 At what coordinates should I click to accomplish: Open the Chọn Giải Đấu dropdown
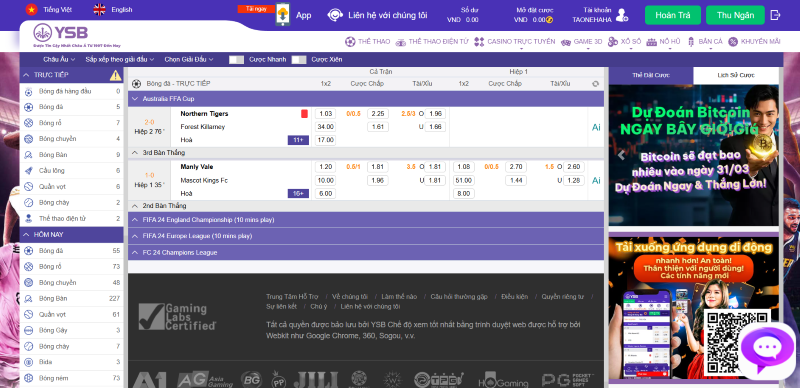[x=189, y=59]
